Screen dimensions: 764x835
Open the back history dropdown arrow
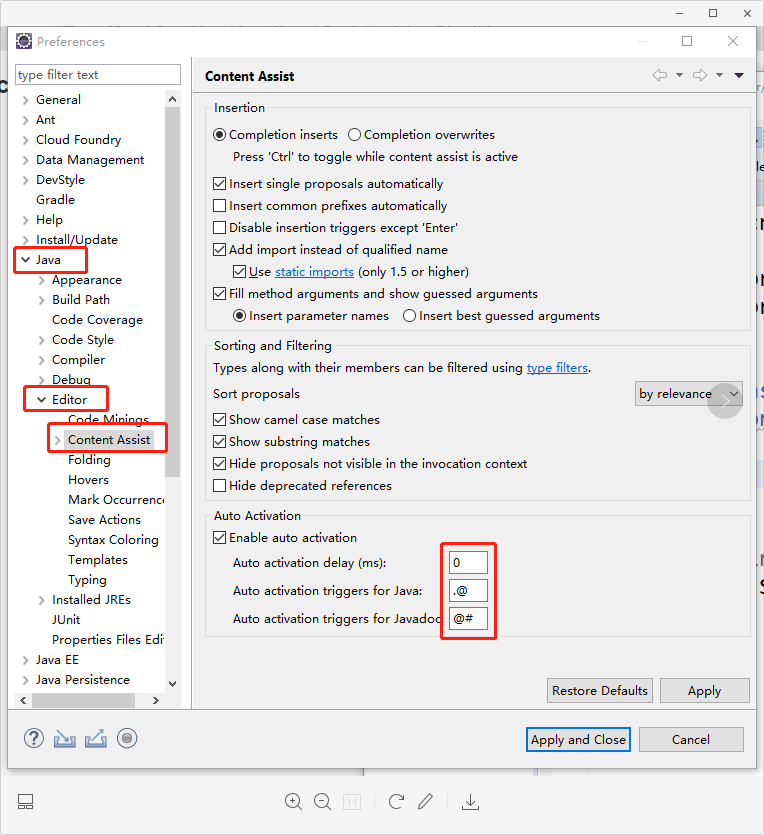click(x=679, y=75)
